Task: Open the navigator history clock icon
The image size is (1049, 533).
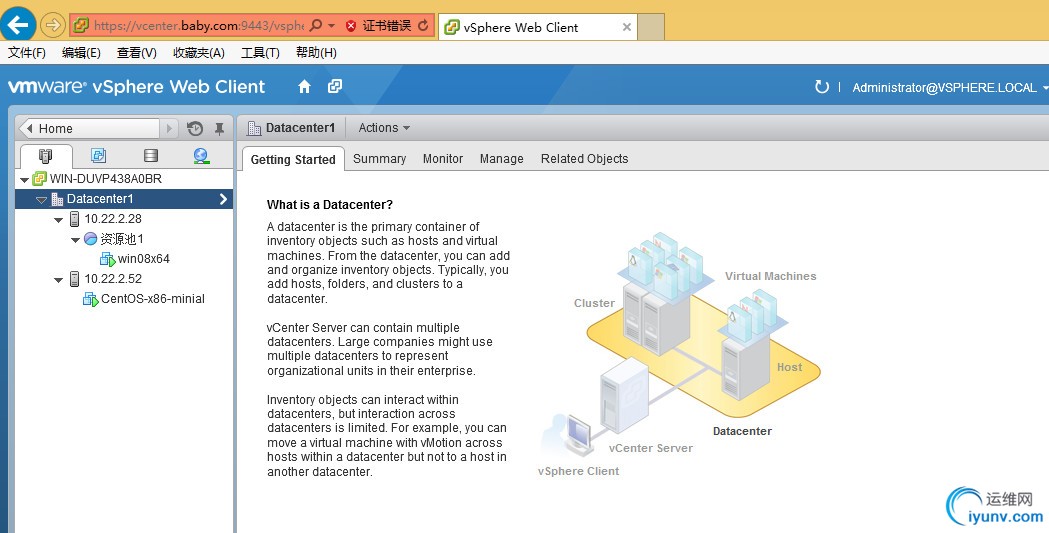Action: coord(195,128)
